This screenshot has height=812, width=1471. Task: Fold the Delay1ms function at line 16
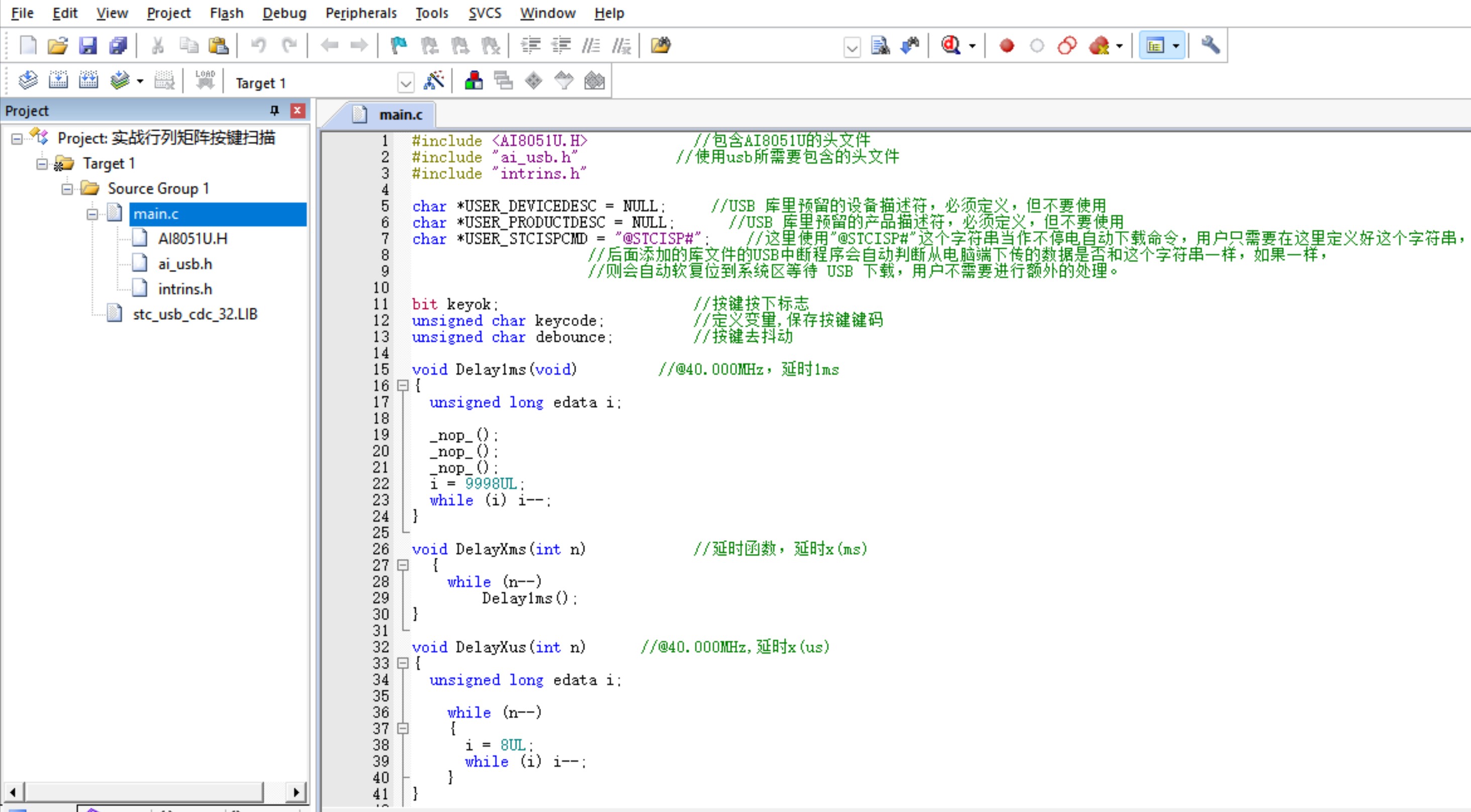403,386
